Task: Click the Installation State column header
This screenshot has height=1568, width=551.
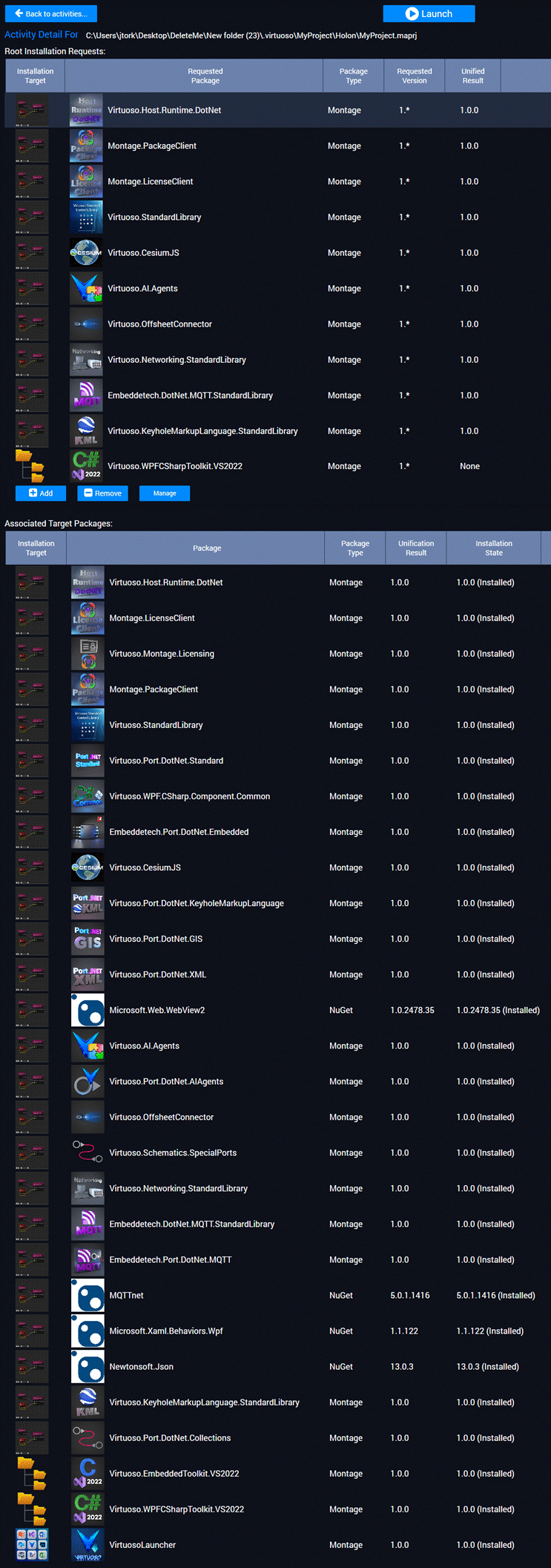Action: [494, 548]
